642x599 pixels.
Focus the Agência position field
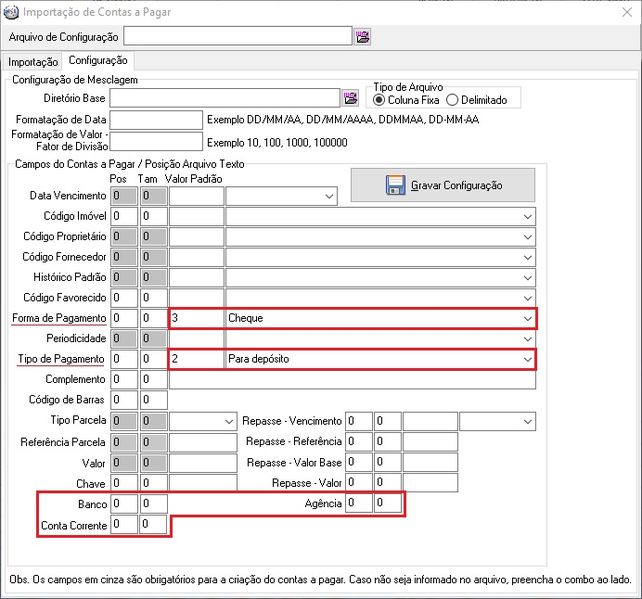click(358, 503)
